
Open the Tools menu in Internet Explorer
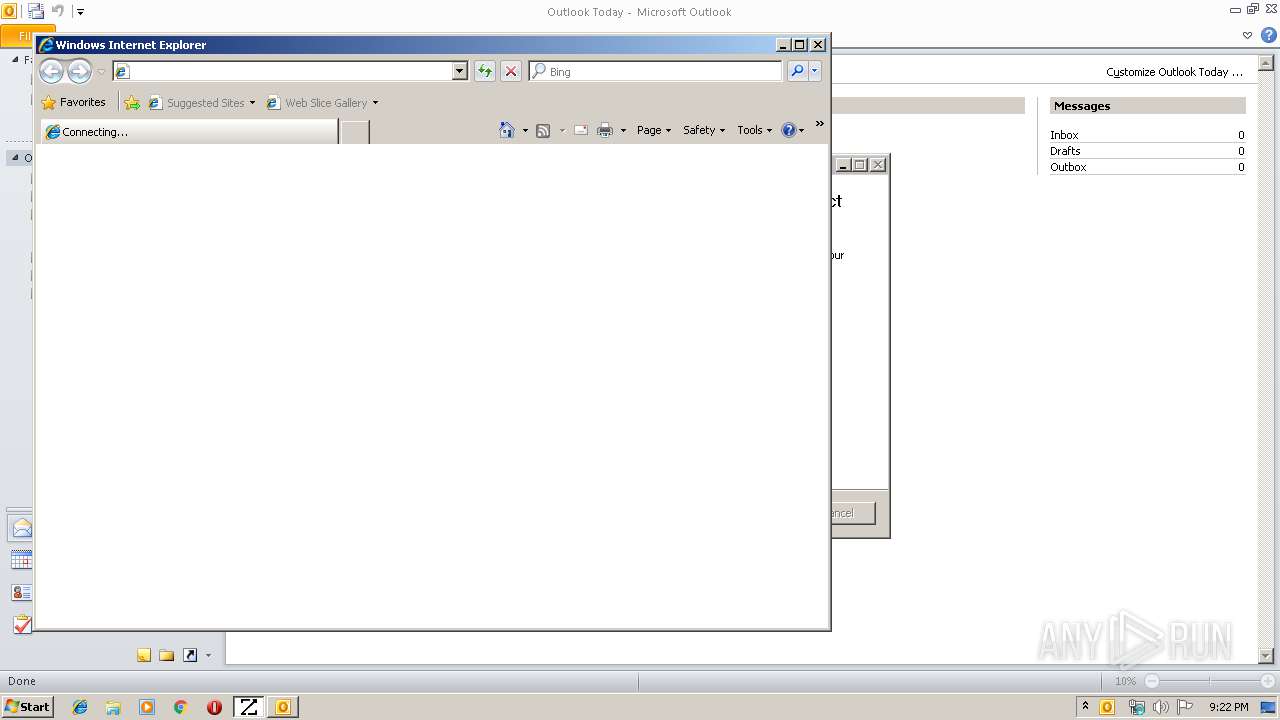755,130
